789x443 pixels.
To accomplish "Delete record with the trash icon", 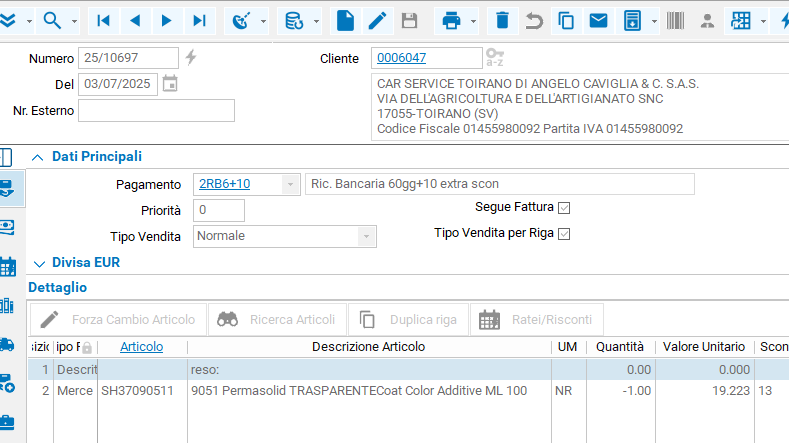I will (x=503, y=20).
